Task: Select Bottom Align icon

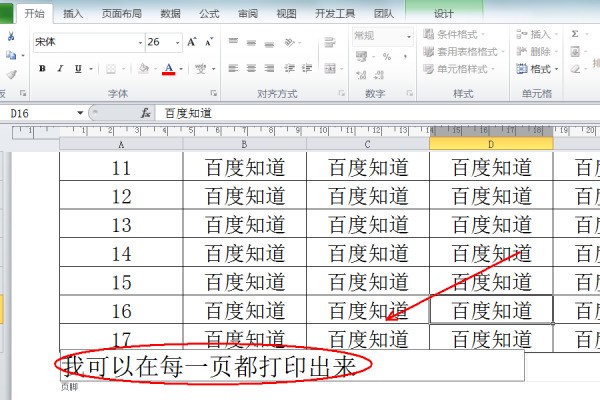Action: coord(269,43)
